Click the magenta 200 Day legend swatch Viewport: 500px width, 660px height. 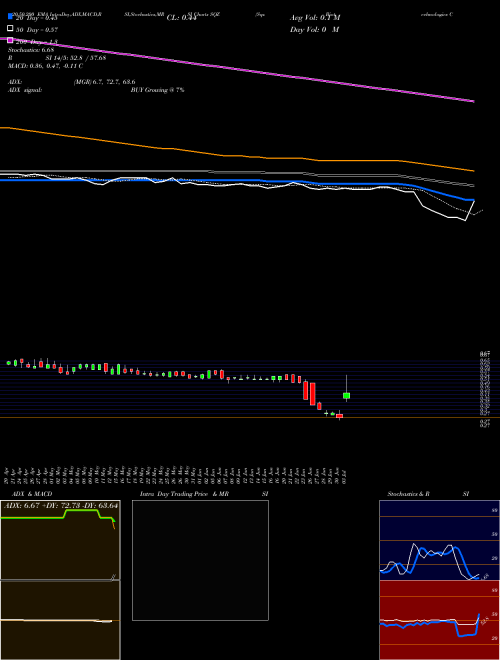point(11,40)
